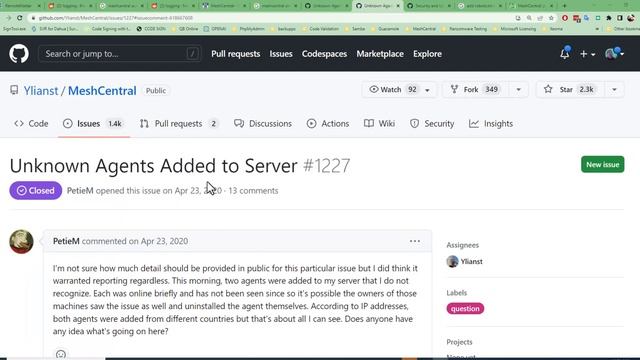Click the 'Labels' sidebar heading
Screen dimensions: 640x360
(x=457, y=293)
